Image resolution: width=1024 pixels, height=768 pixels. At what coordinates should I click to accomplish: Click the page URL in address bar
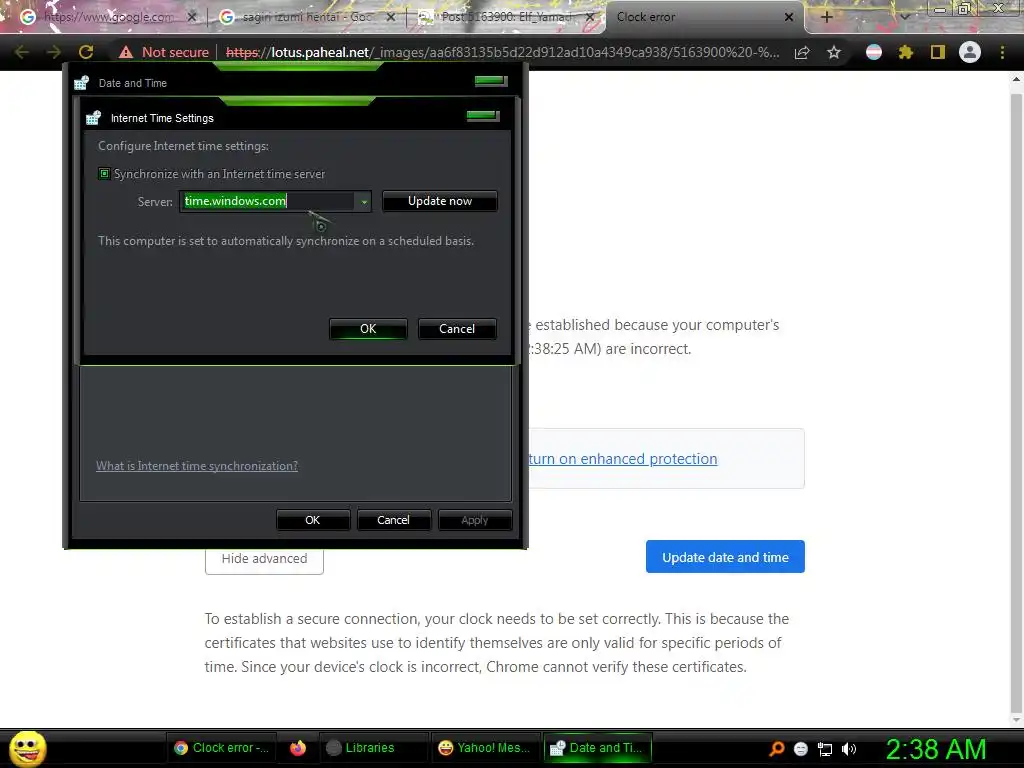(503, 52)
